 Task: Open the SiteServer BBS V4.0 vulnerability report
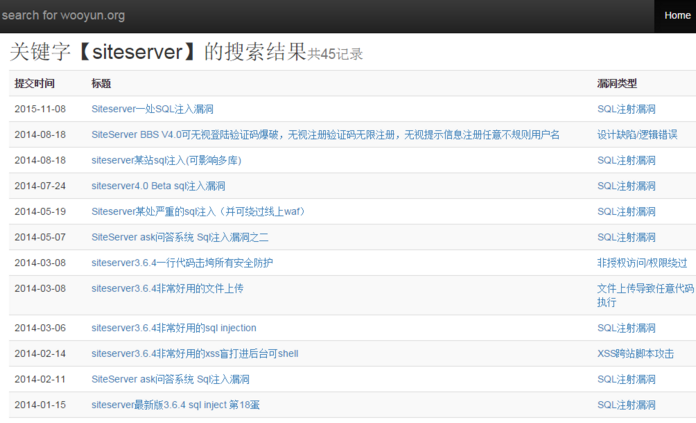325,135
